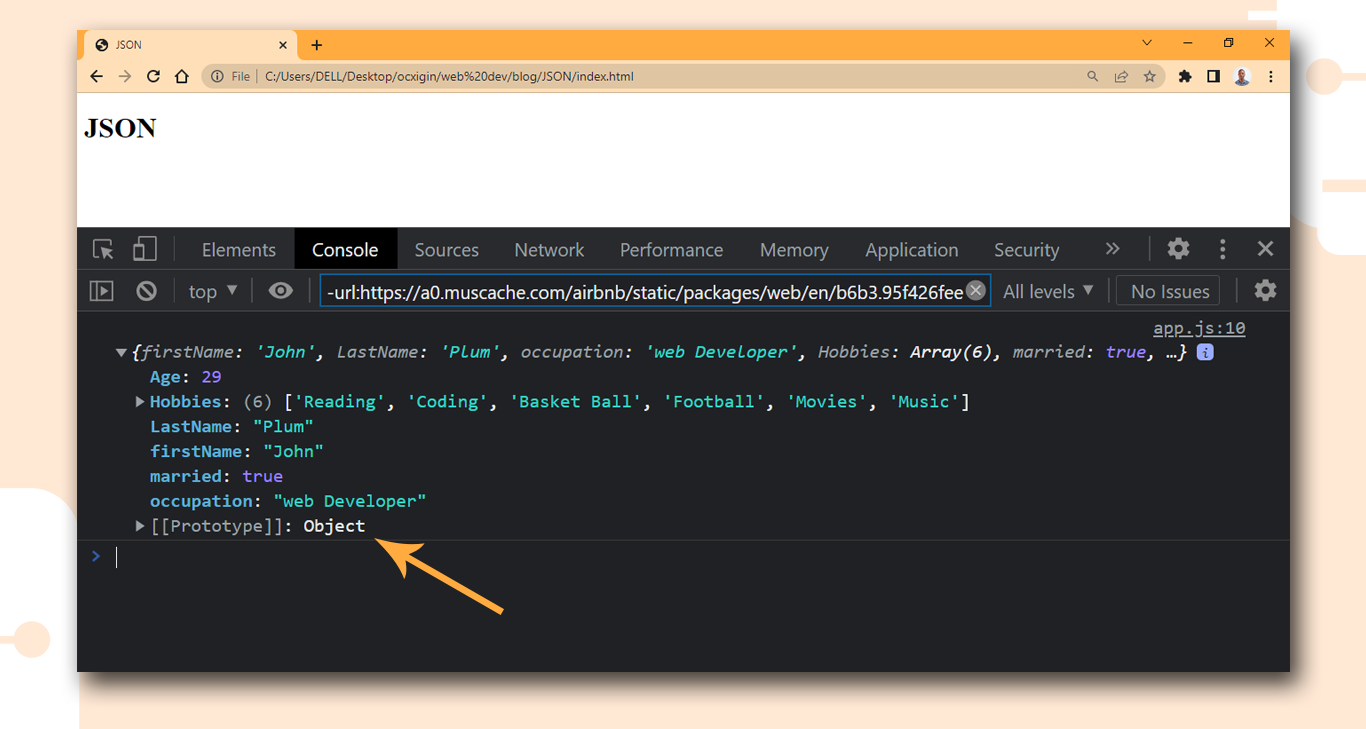Open DevTools settings gear in the tab bar
Viewport: 1366px width, 729px height.
point(1179,249)
